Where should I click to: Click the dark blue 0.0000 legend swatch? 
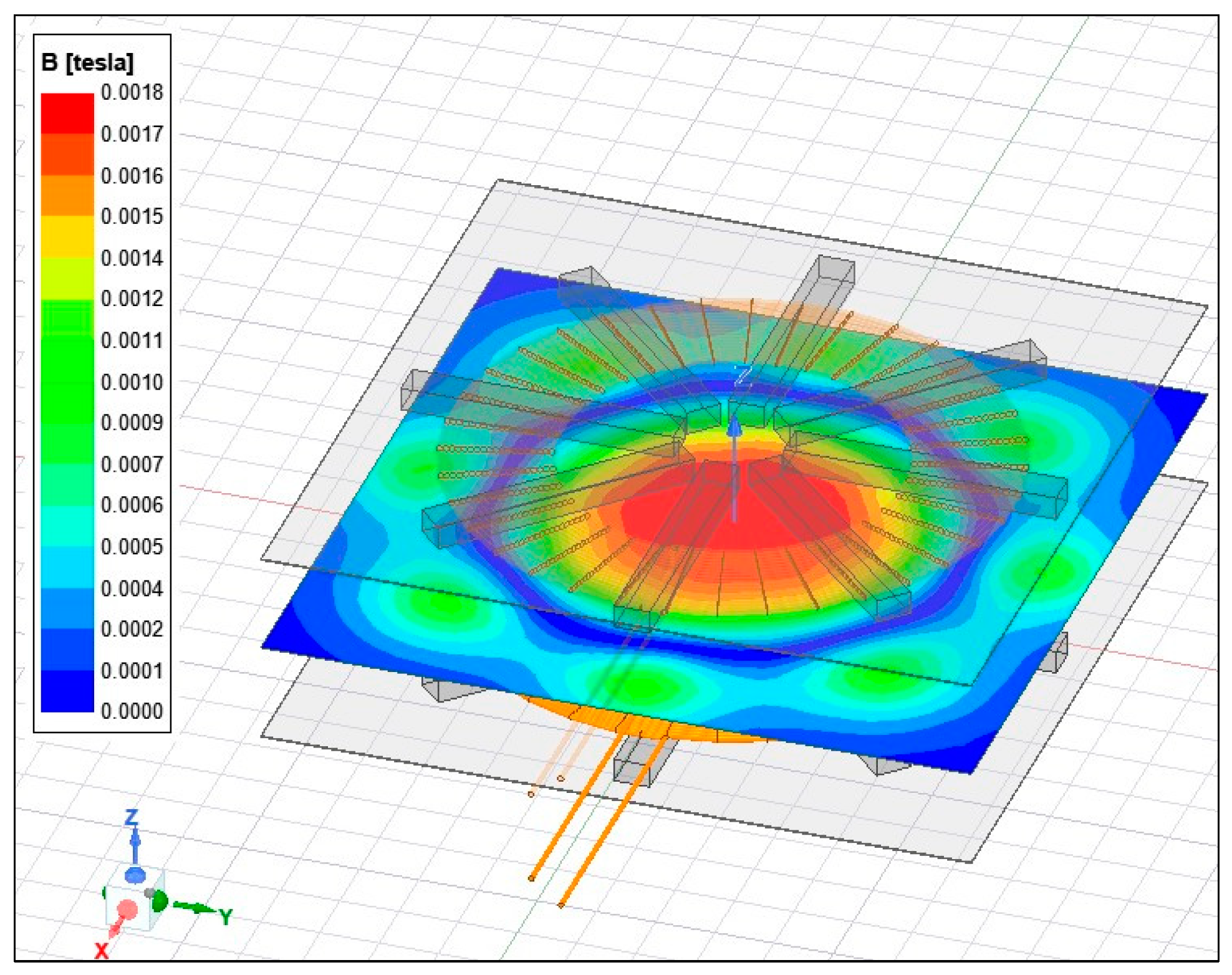pos(67,692)
